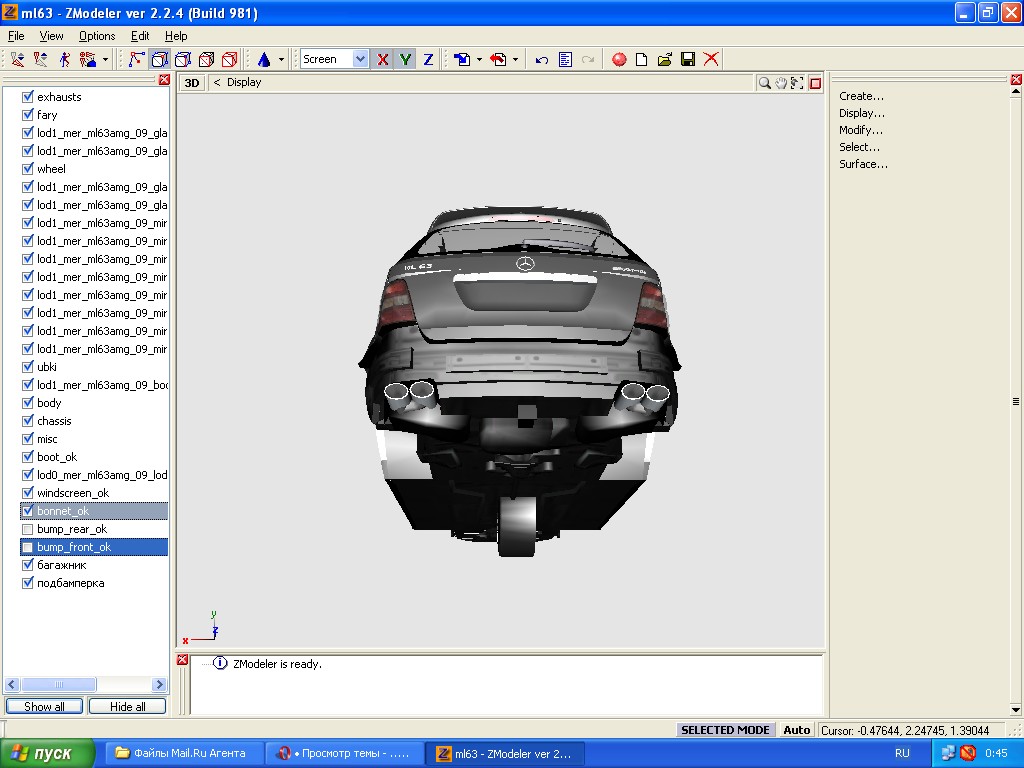Open the View menu

(51, 36)
